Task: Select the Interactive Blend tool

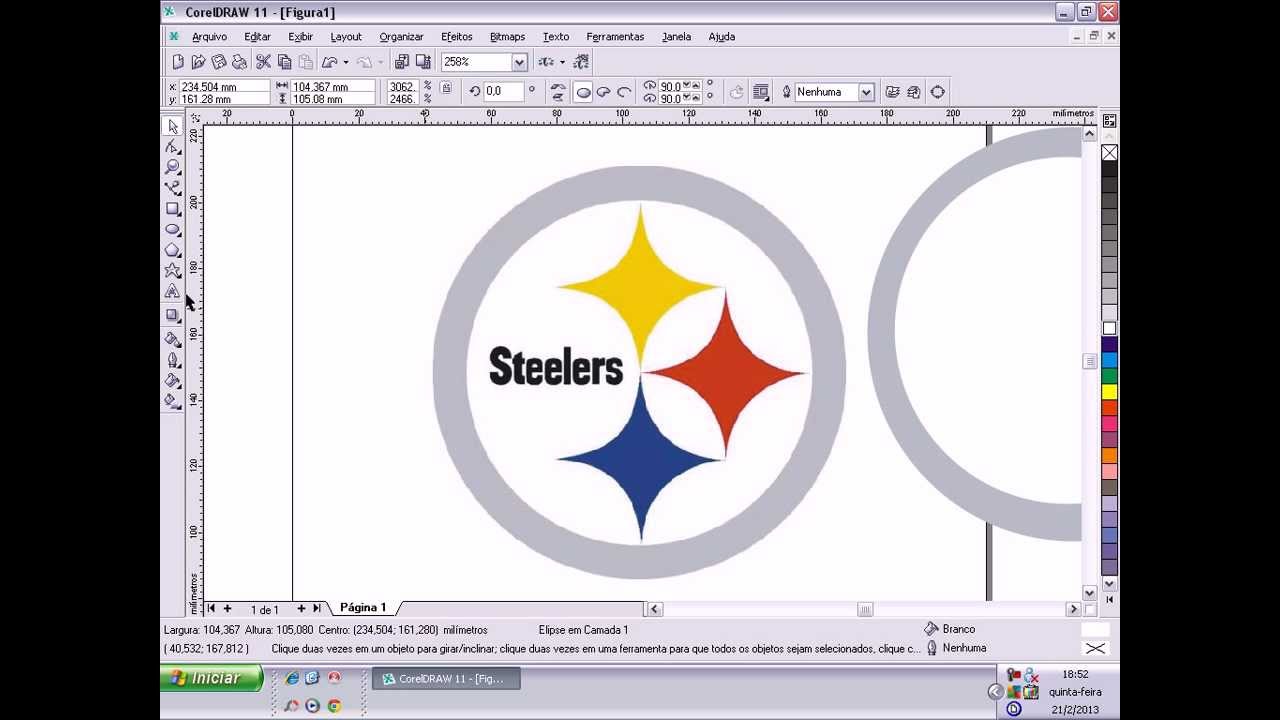Action: [x=173, y=315]
